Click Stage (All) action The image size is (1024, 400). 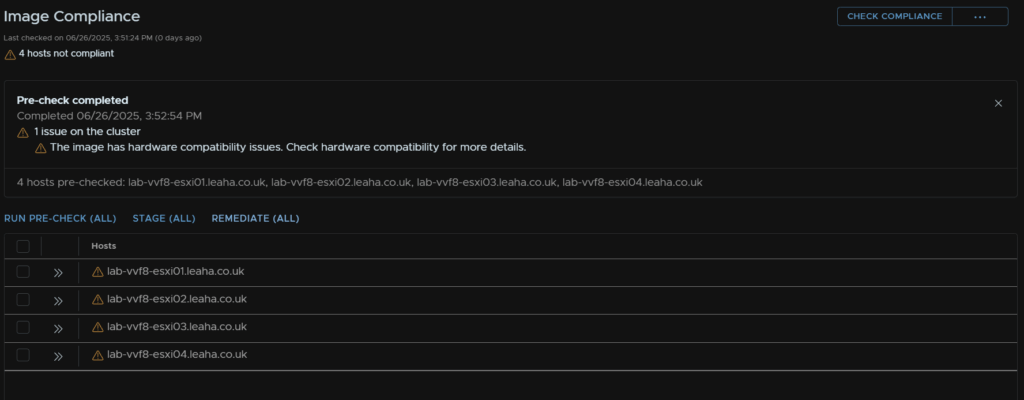164,218
